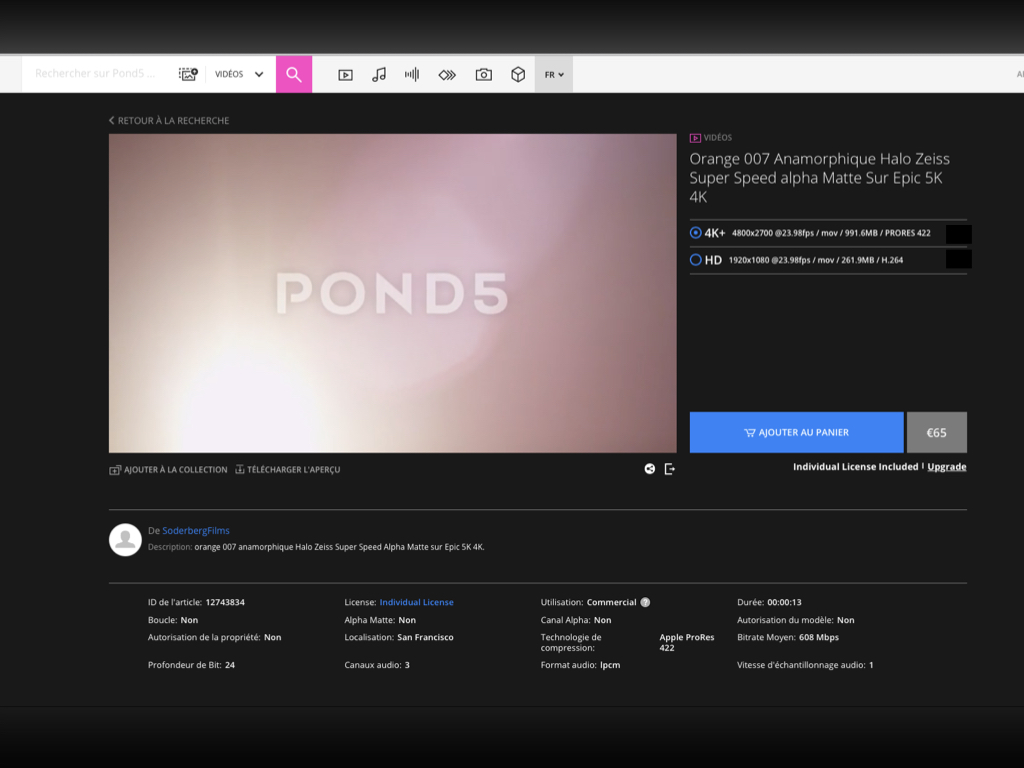The height and width of the screenshot is (768, 1024).
Task: Open the 3D models cube icon
Action: pos(518,74)
